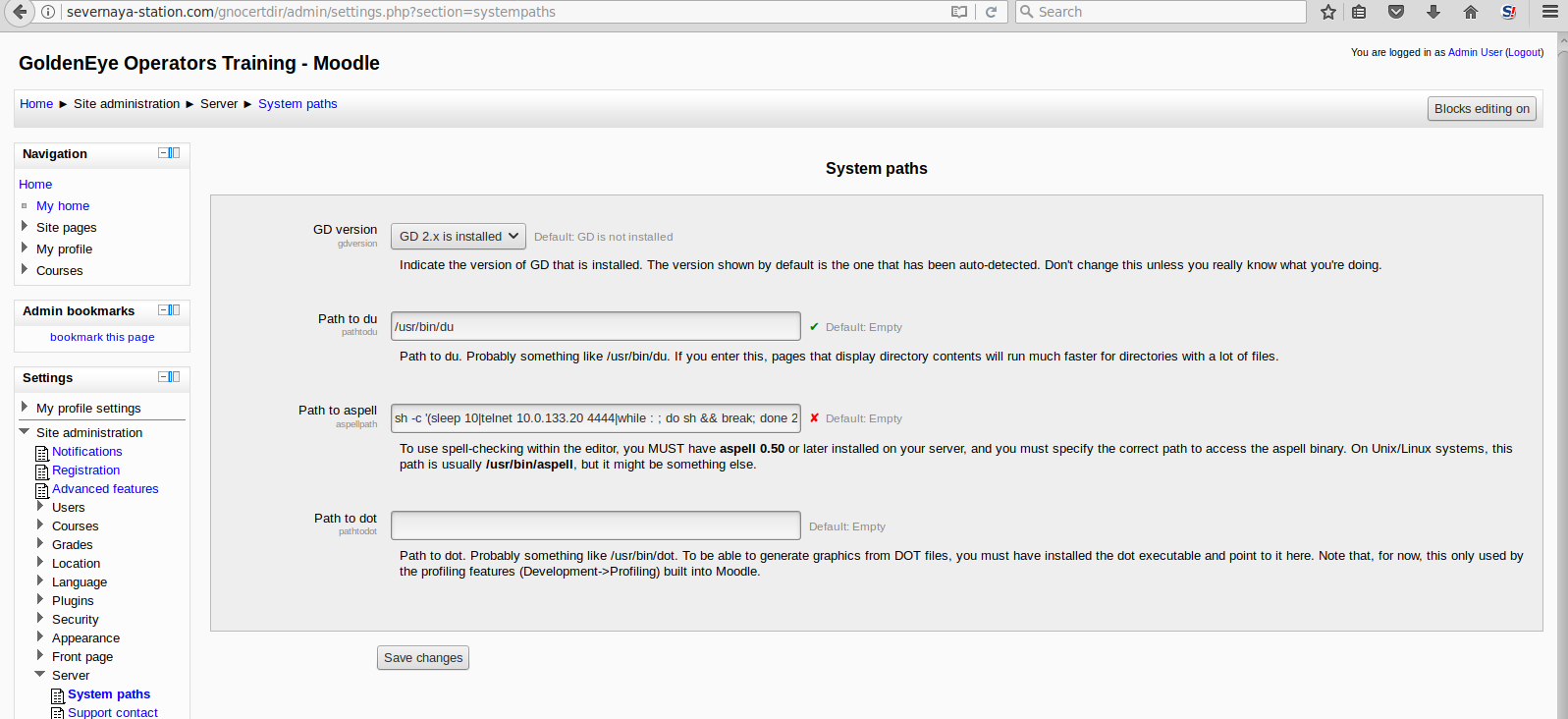Go to the browser home page icon
Image resolution: width=1568 pixels, height=719 pixels.
(x=1471, y=12)
